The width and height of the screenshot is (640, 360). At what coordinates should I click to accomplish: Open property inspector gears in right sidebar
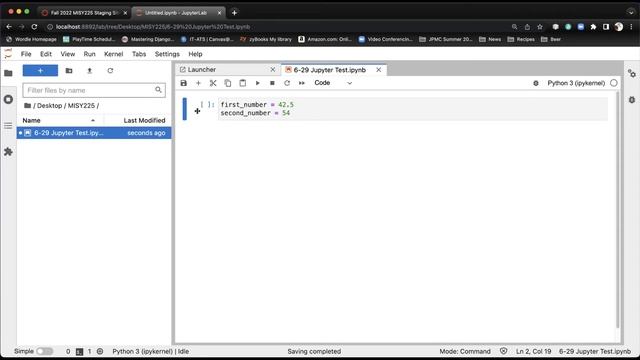pyautogui.click(x=632, y=74)
